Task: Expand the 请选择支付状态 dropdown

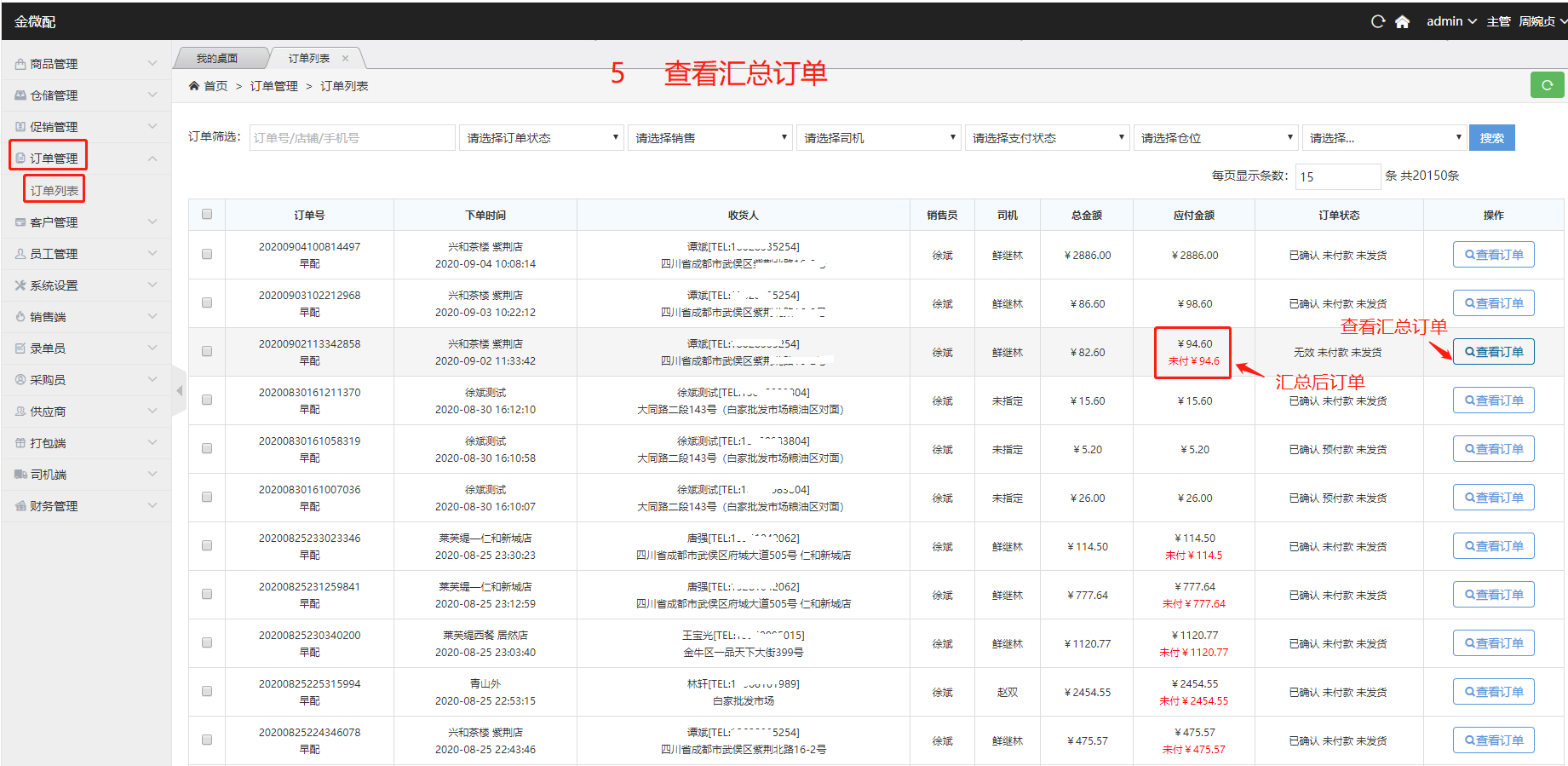Action: (x=1048, y=138)
